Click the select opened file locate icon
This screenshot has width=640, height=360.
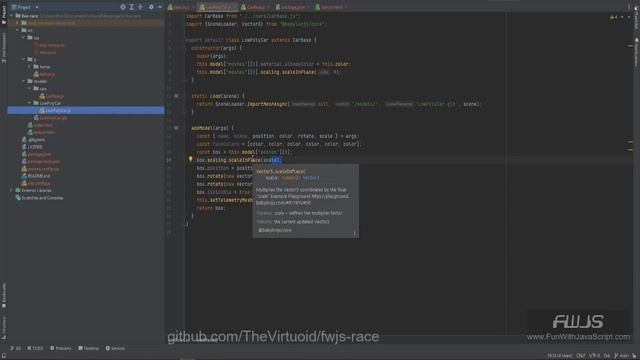[123, 7]
